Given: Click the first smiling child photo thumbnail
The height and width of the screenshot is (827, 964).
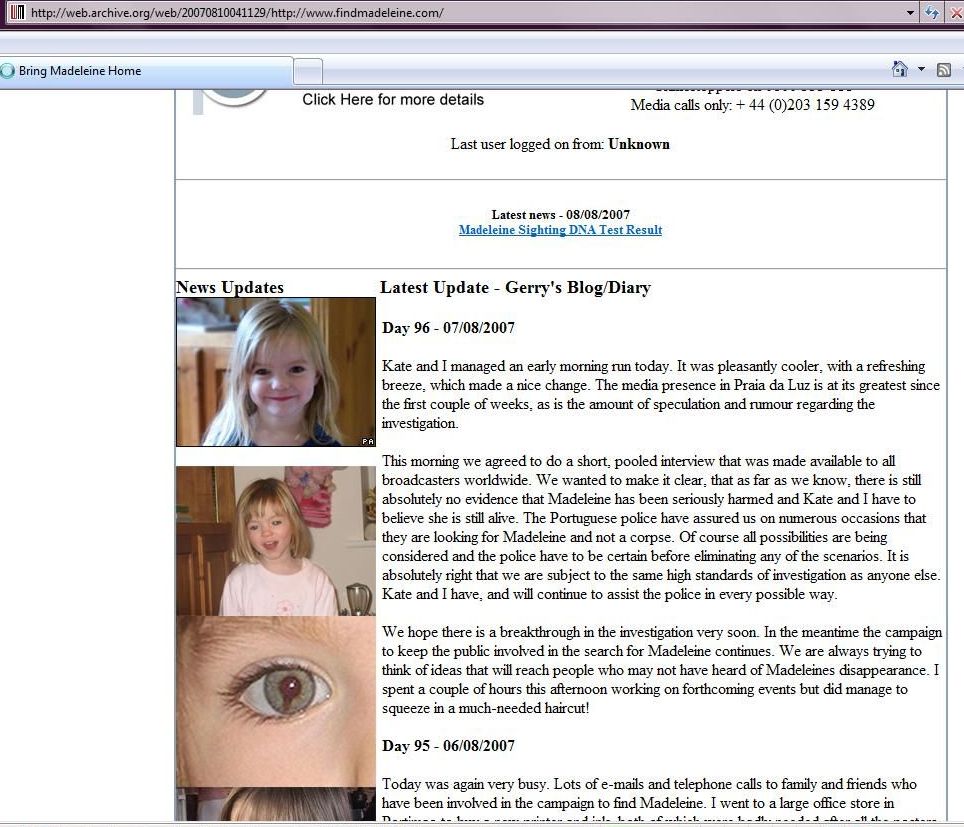Looking at the screenshot, I should (x=276, y=372).
